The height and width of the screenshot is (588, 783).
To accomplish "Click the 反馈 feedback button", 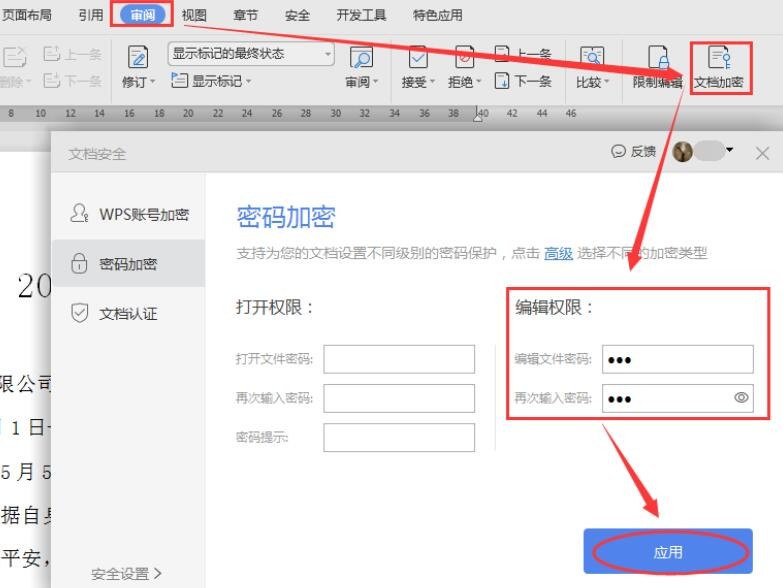I will click(x=633, y=151).
